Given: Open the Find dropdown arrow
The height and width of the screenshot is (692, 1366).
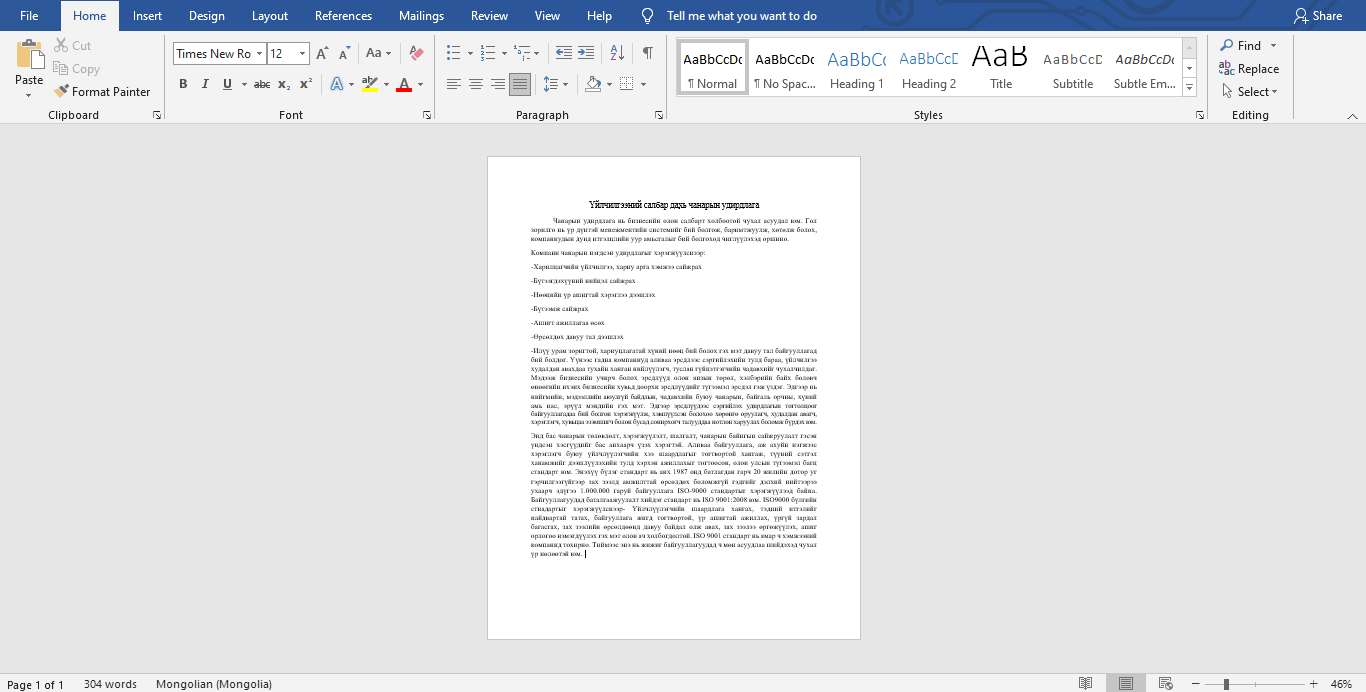Looking at the screenshot, I should 1273,46.
